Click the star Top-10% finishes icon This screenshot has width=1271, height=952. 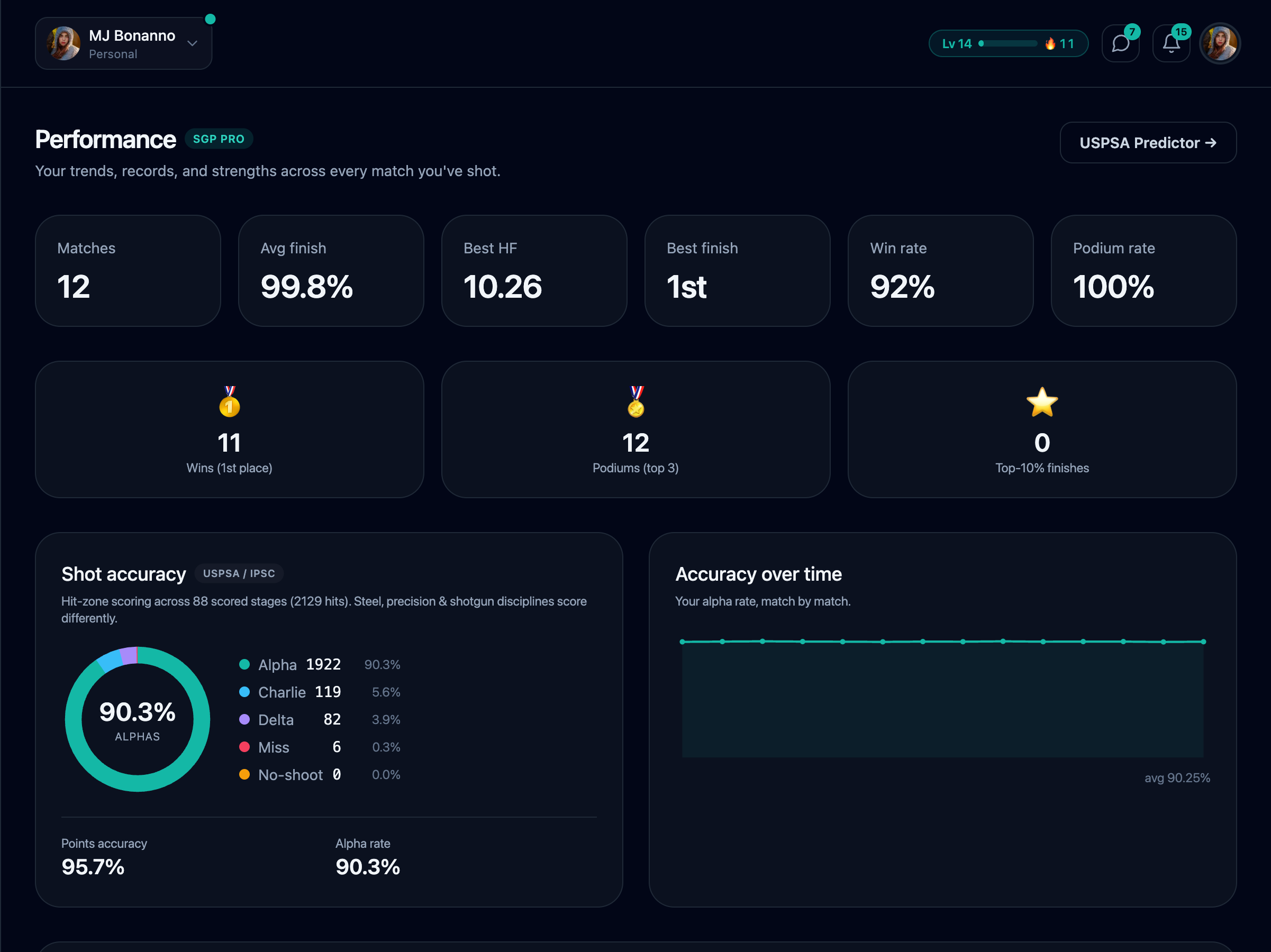[x=1042, y=402]
